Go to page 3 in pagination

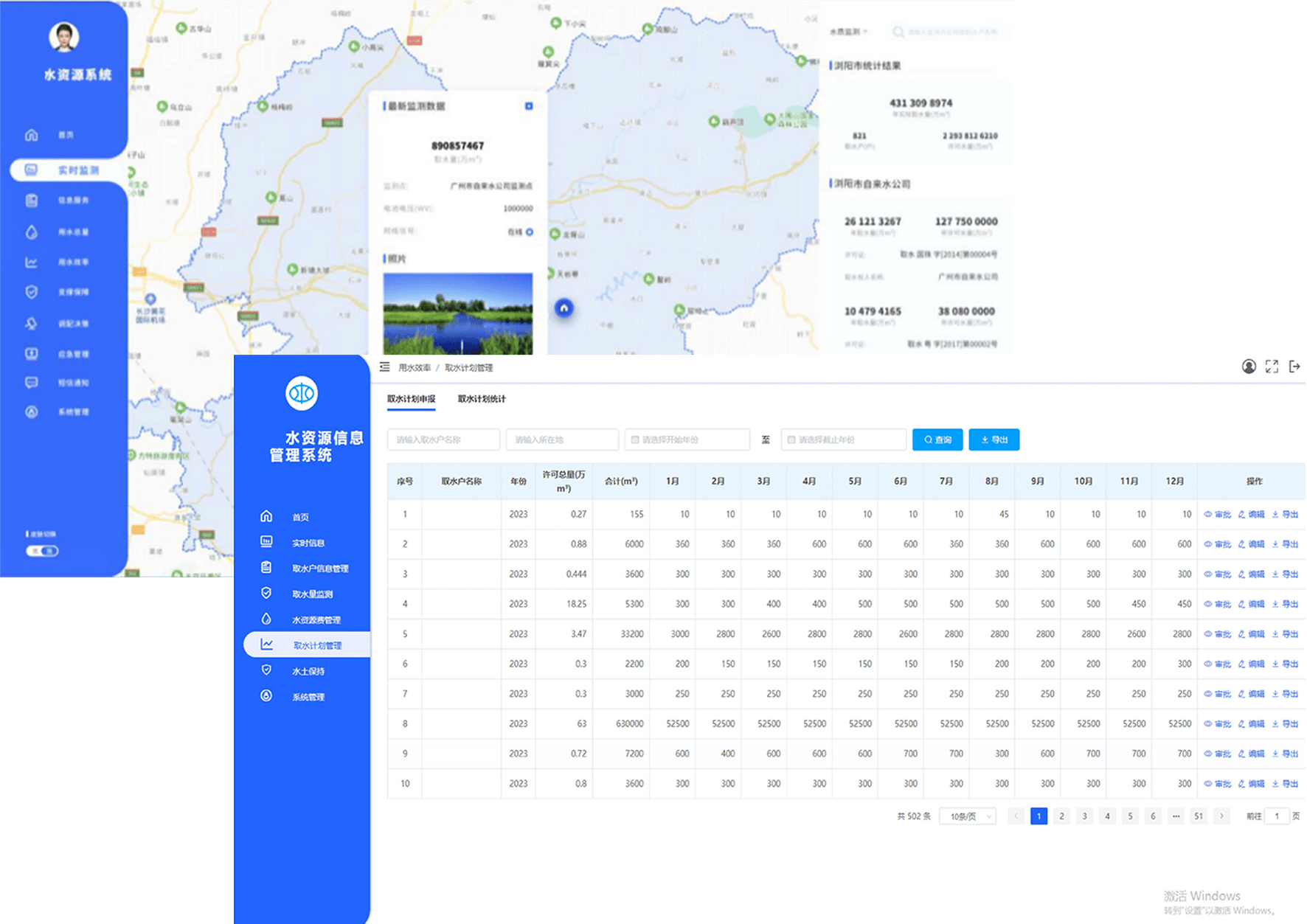1084,816
